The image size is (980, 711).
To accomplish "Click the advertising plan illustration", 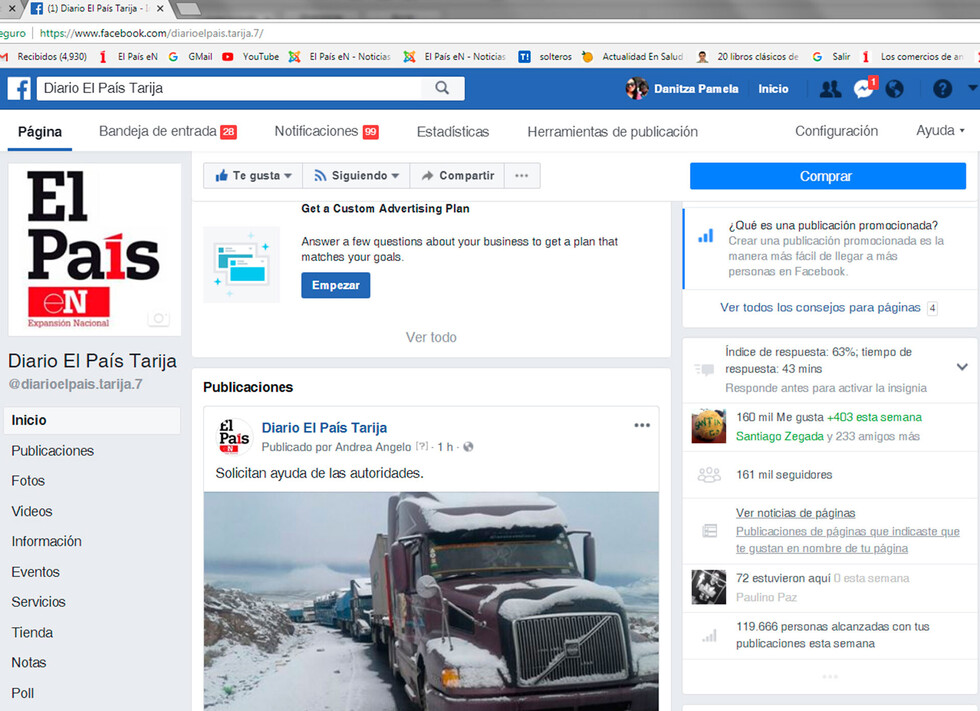I will point(241,264).
